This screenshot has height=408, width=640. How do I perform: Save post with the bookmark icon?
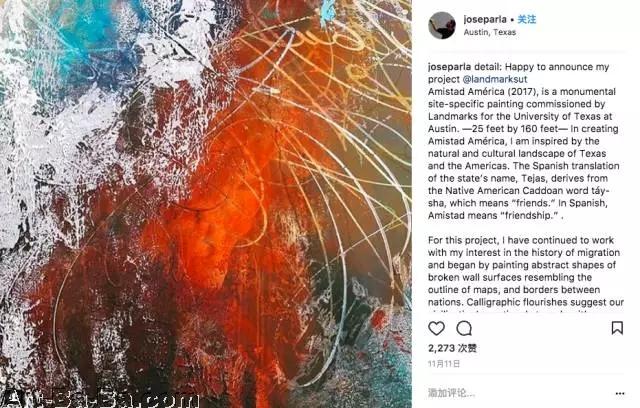617,328
